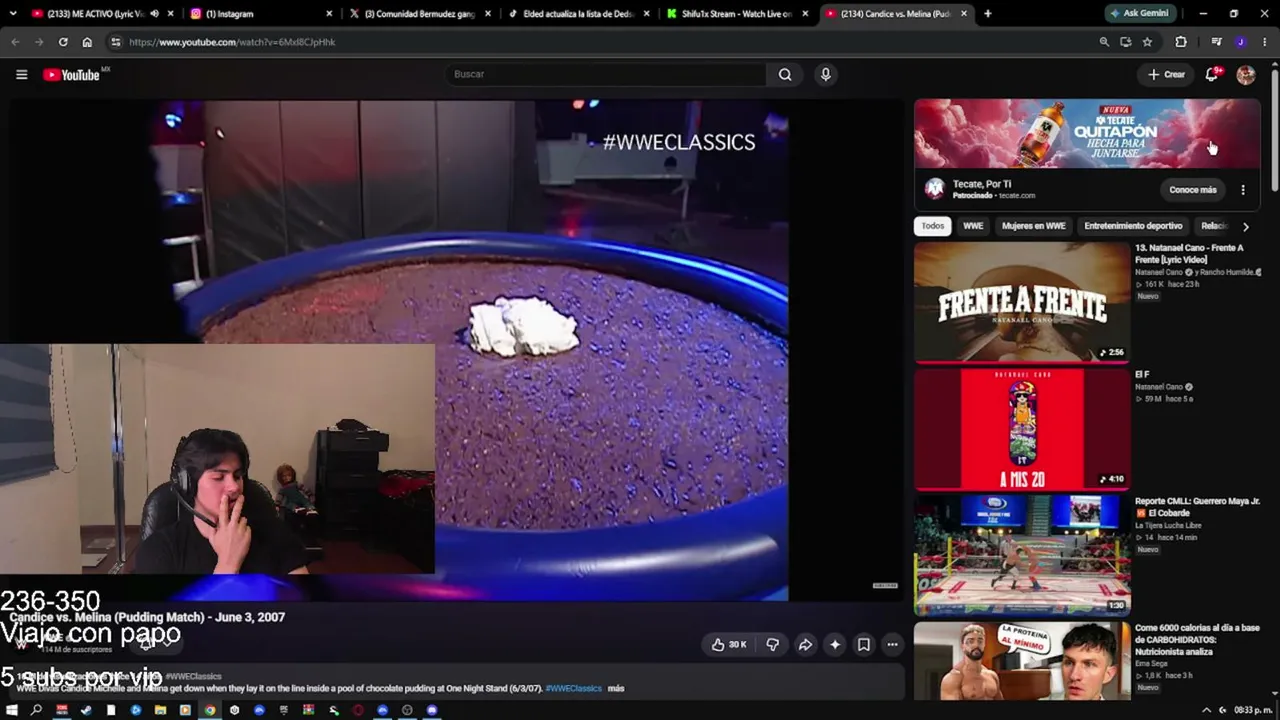Screen dimensions: 1280x720
Task: Open the Windows Start menu
Action: (x=12, y=710)
